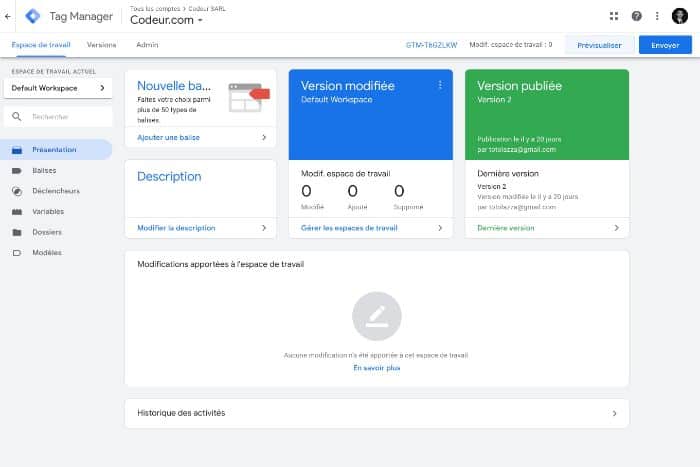Screen dimensions: 700x467
Task: Click the Prévisualiser button
Action: 600,45
